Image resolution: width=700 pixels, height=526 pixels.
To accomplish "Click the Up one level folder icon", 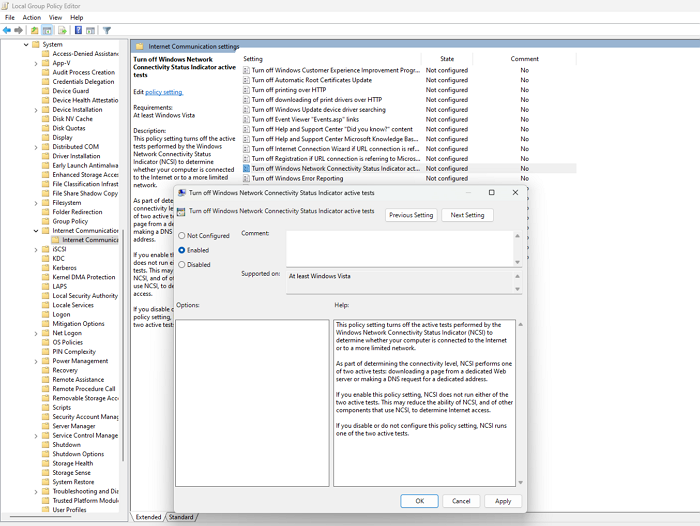I will (x=34, y=30).
